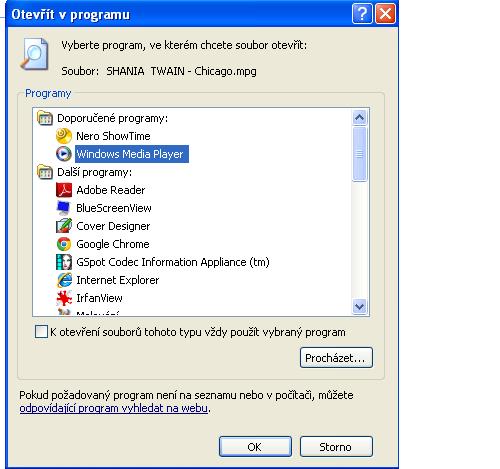
Task: Select Windows Media Player entry
Action: (132, 154)
